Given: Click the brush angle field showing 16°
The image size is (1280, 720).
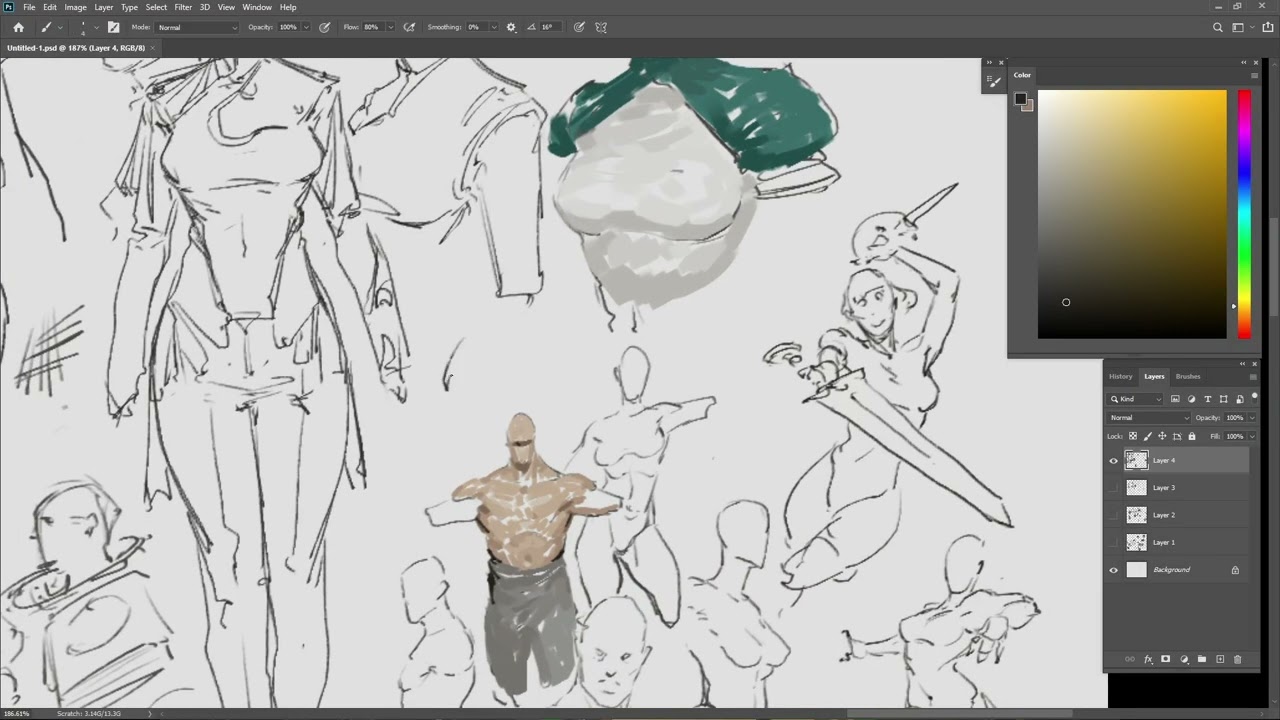Looking at the screenshot, I should coord(550,27).
